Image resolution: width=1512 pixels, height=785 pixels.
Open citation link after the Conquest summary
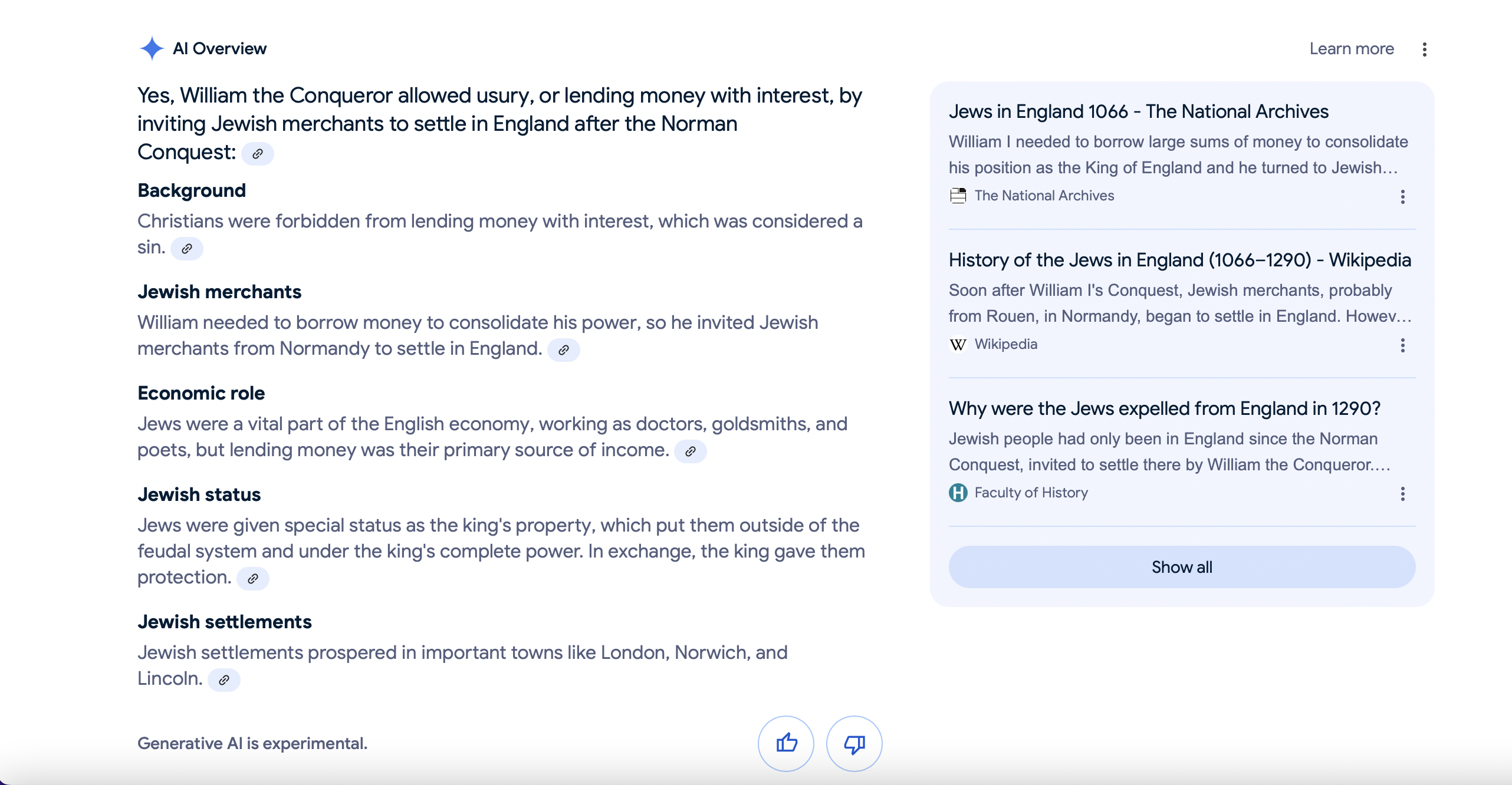[x=258, y=154]
